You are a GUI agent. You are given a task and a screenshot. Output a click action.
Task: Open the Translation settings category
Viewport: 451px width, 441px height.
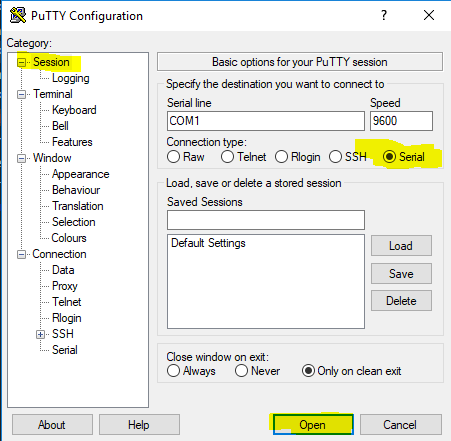click(x=78, y=206)
